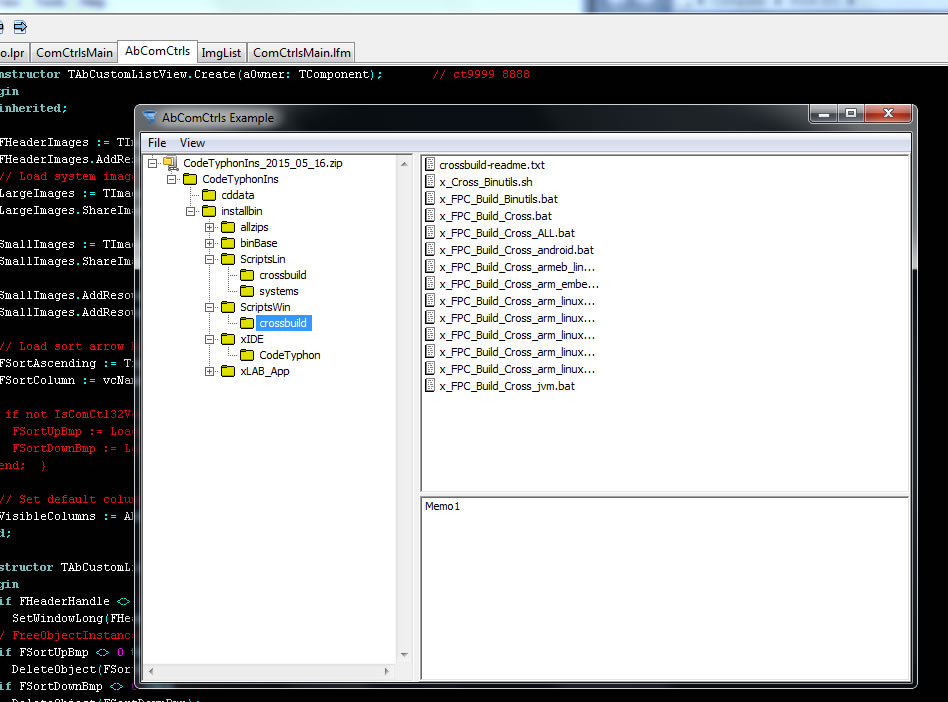This screenshot has width=948, height=702.
Task: Click the x_FPC_Build_Cross_ALL.bat file icon
Action: click(x=430, y=232)
